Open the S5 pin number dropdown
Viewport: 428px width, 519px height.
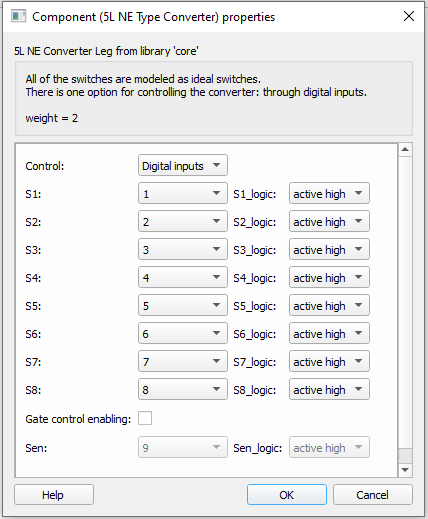tap(183, 305)
